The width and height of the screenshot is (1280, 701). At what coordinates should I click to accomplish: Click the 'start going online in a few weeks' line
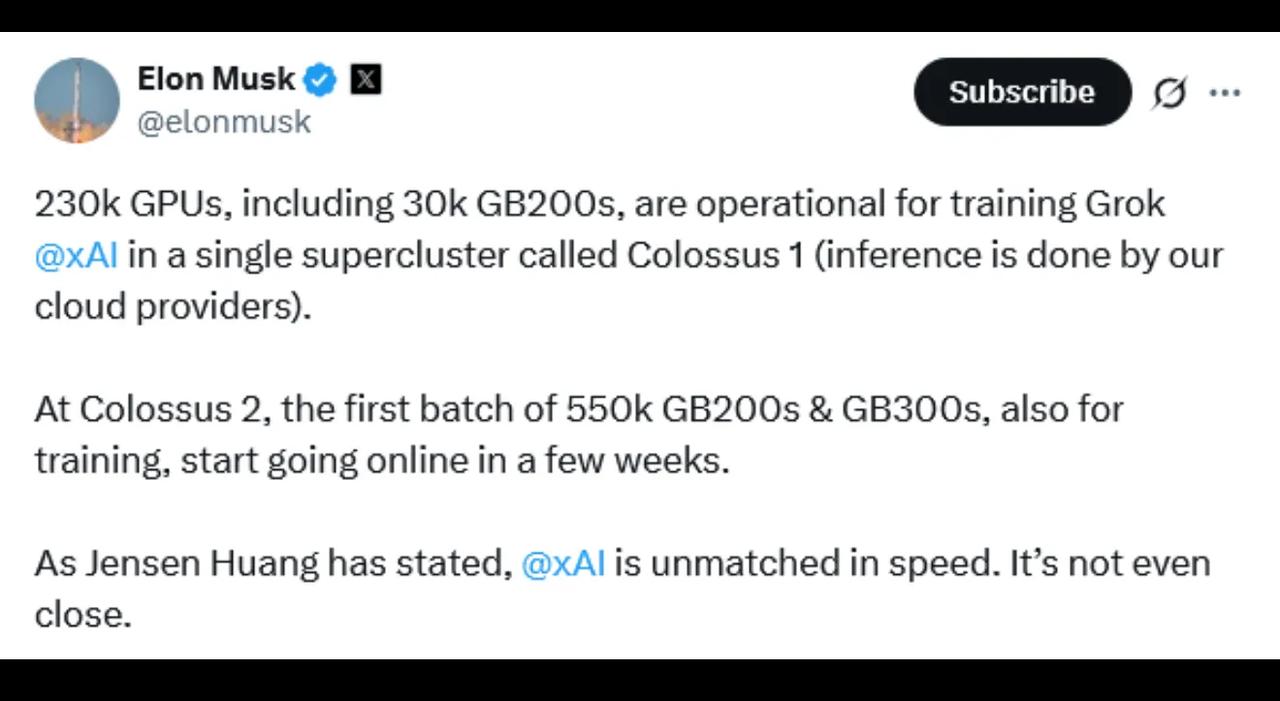pyautogui.click(x=454, y=460)
